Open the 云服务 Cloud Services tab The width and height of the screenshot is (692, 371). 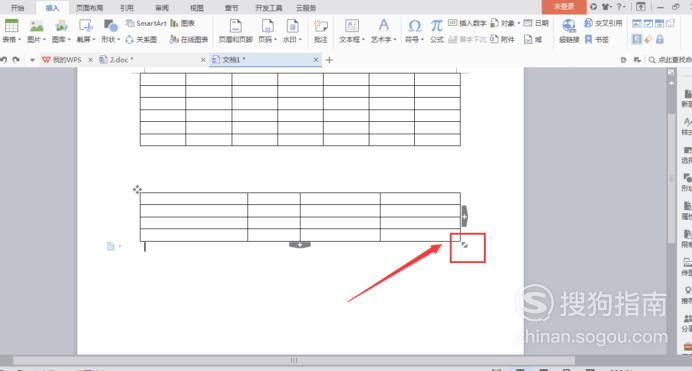tap(306, 8)
